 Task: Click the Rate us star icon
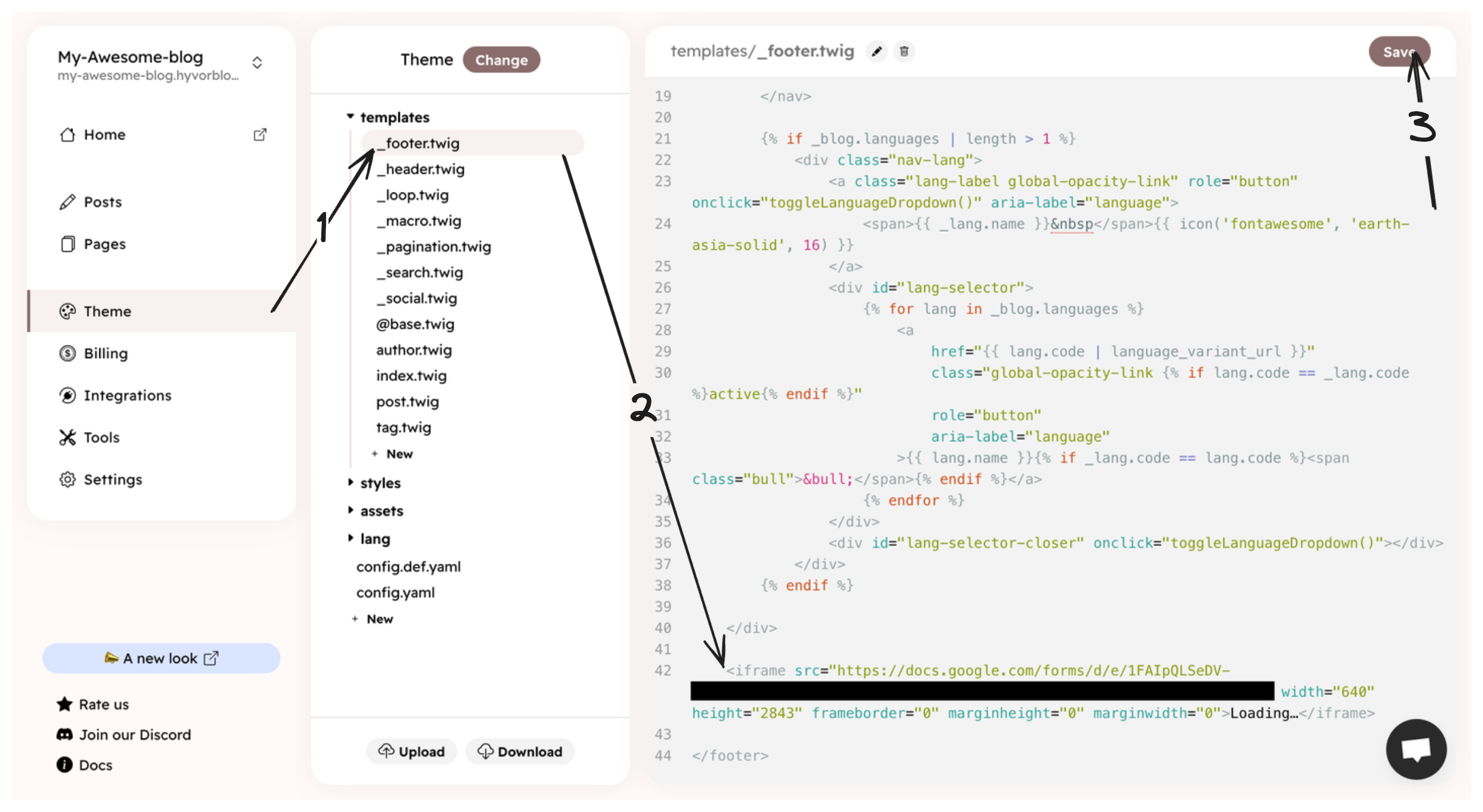coord(65,704)
